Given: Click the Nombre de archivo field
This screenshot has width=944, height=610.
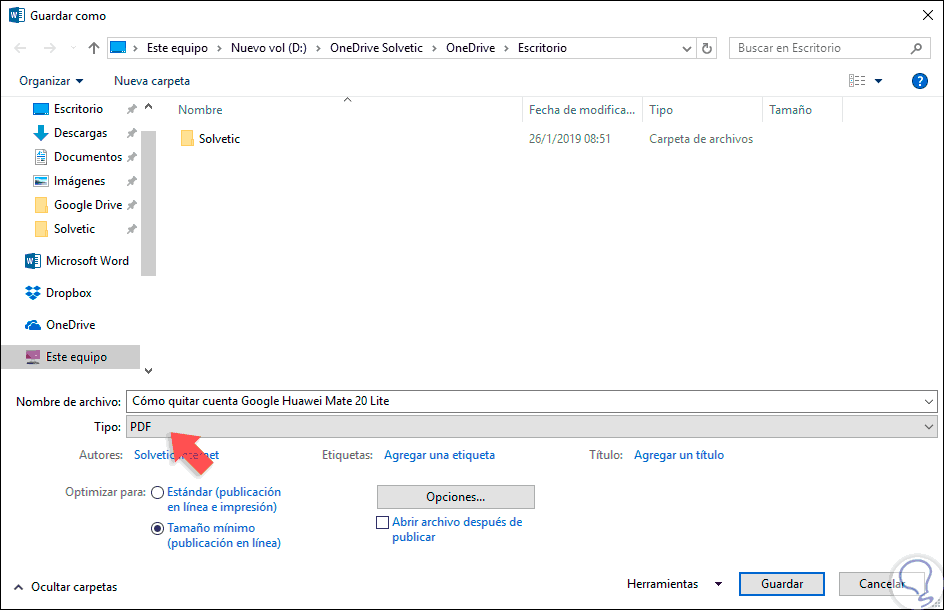Looking at the screenshot, I should pos(532,401).
